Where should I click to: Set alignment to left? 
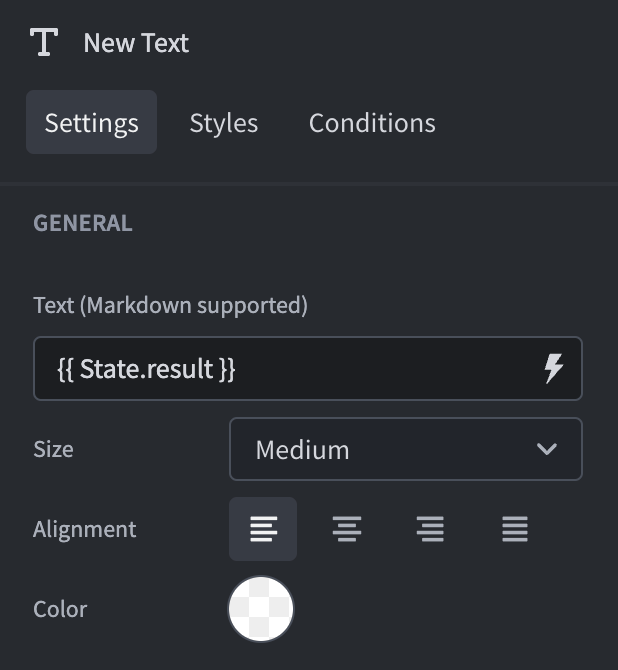click(x=263, y=529)
